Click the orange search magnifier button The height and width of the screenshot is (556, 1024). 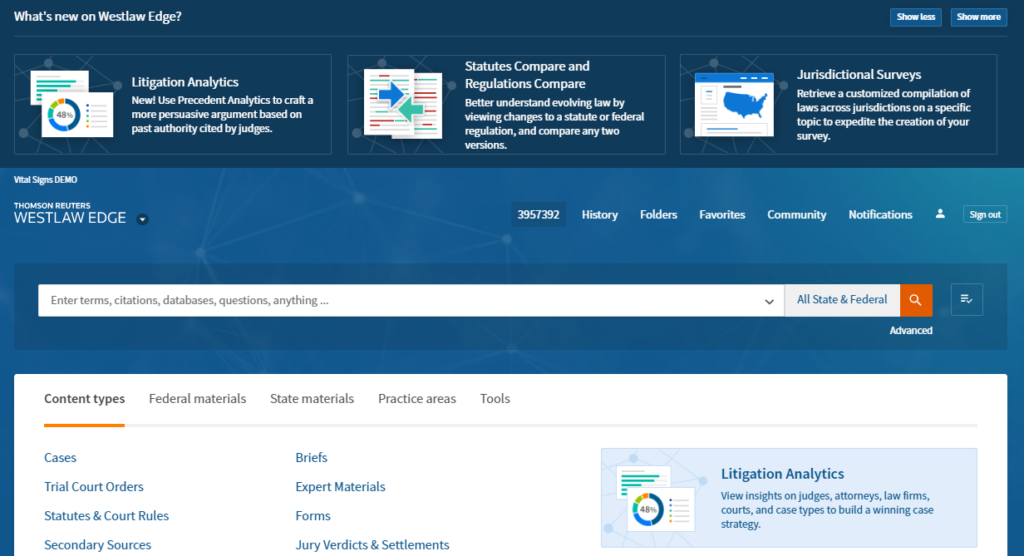coord(916,300)
